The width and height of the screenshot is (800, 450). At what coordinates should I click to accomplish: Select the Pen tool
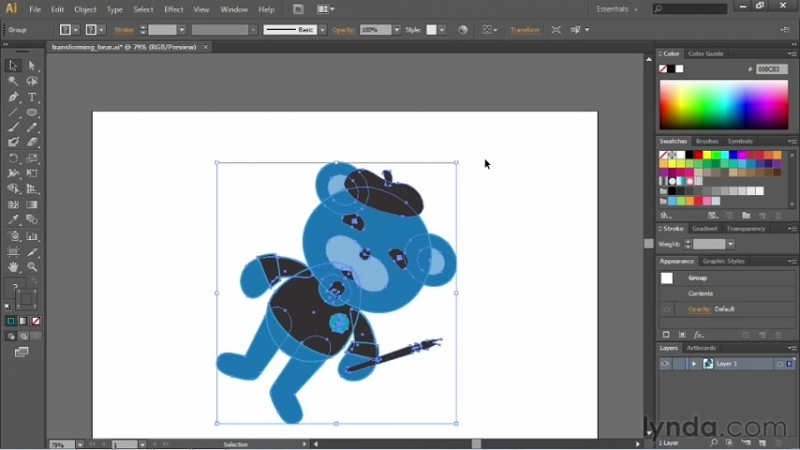click(13, 97)
